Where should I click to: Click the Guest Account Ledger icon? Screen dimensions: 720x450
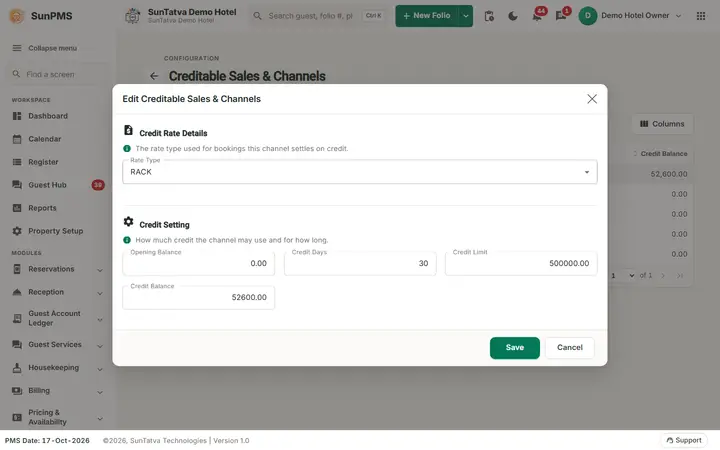click(17, 318)
